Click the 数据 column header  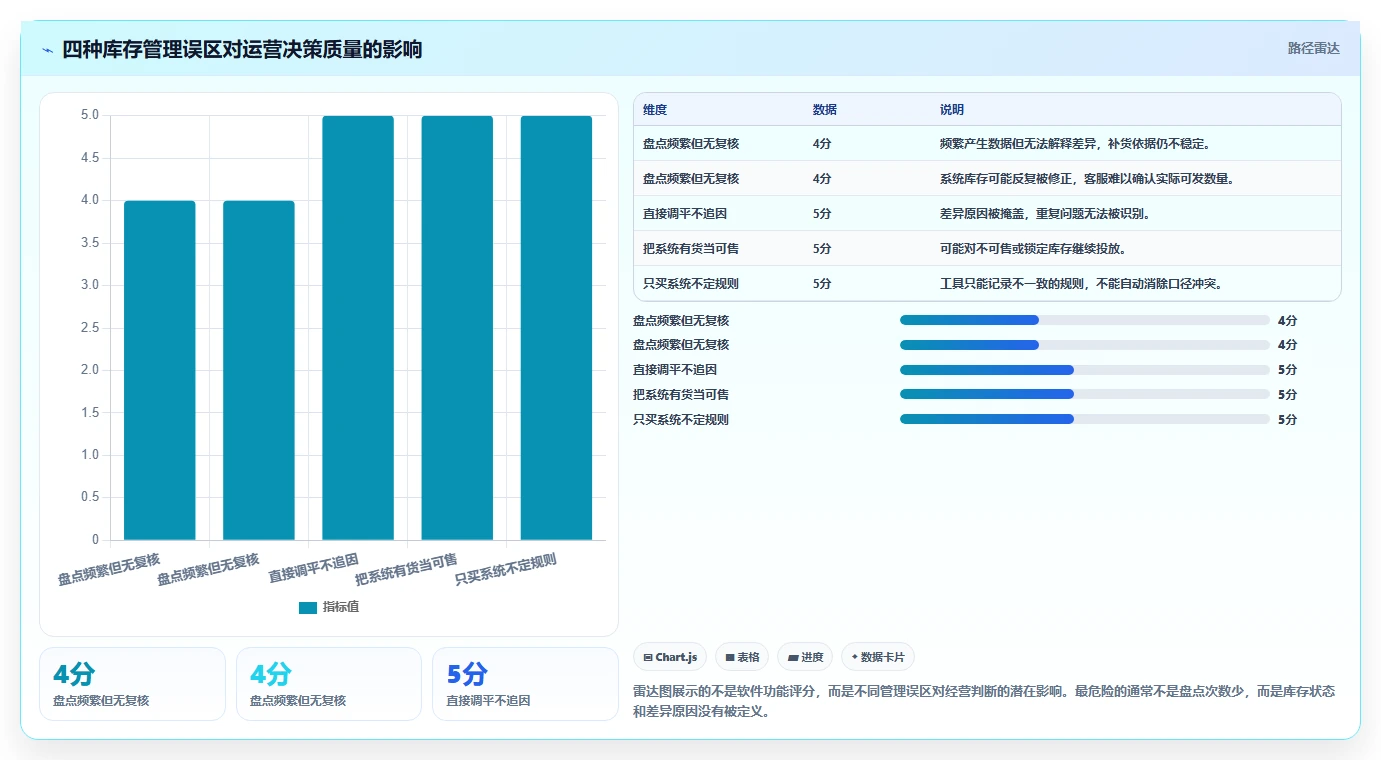(x=825, y=110)
